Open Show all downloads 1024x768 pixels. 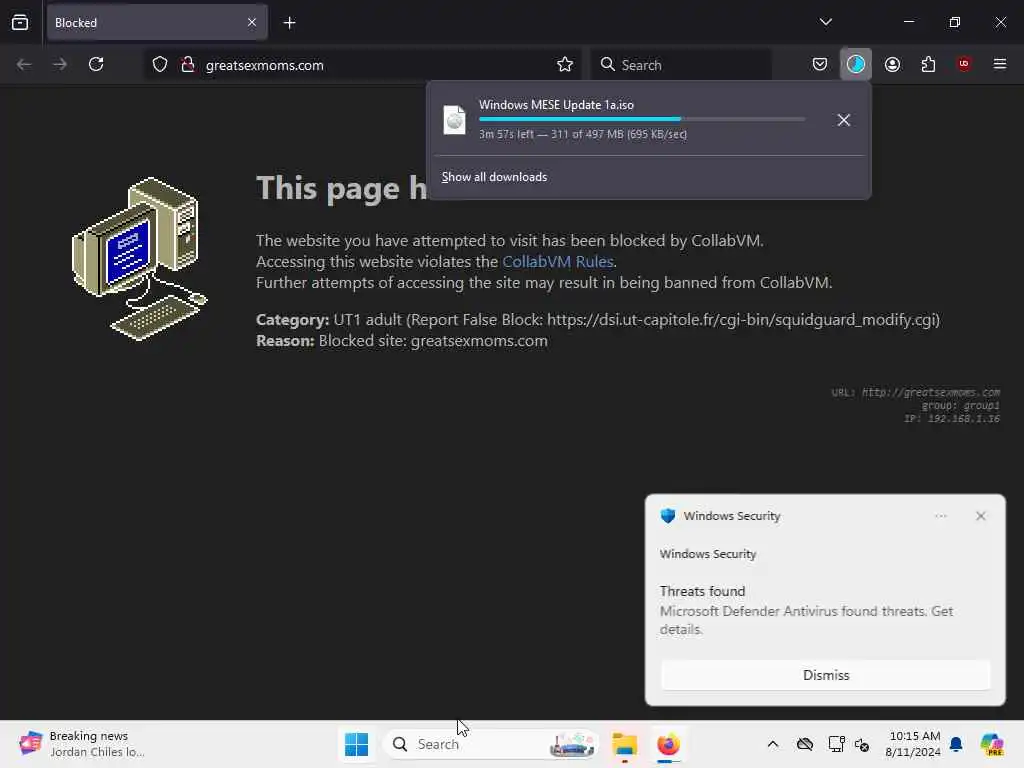click(x=494, y=177)
